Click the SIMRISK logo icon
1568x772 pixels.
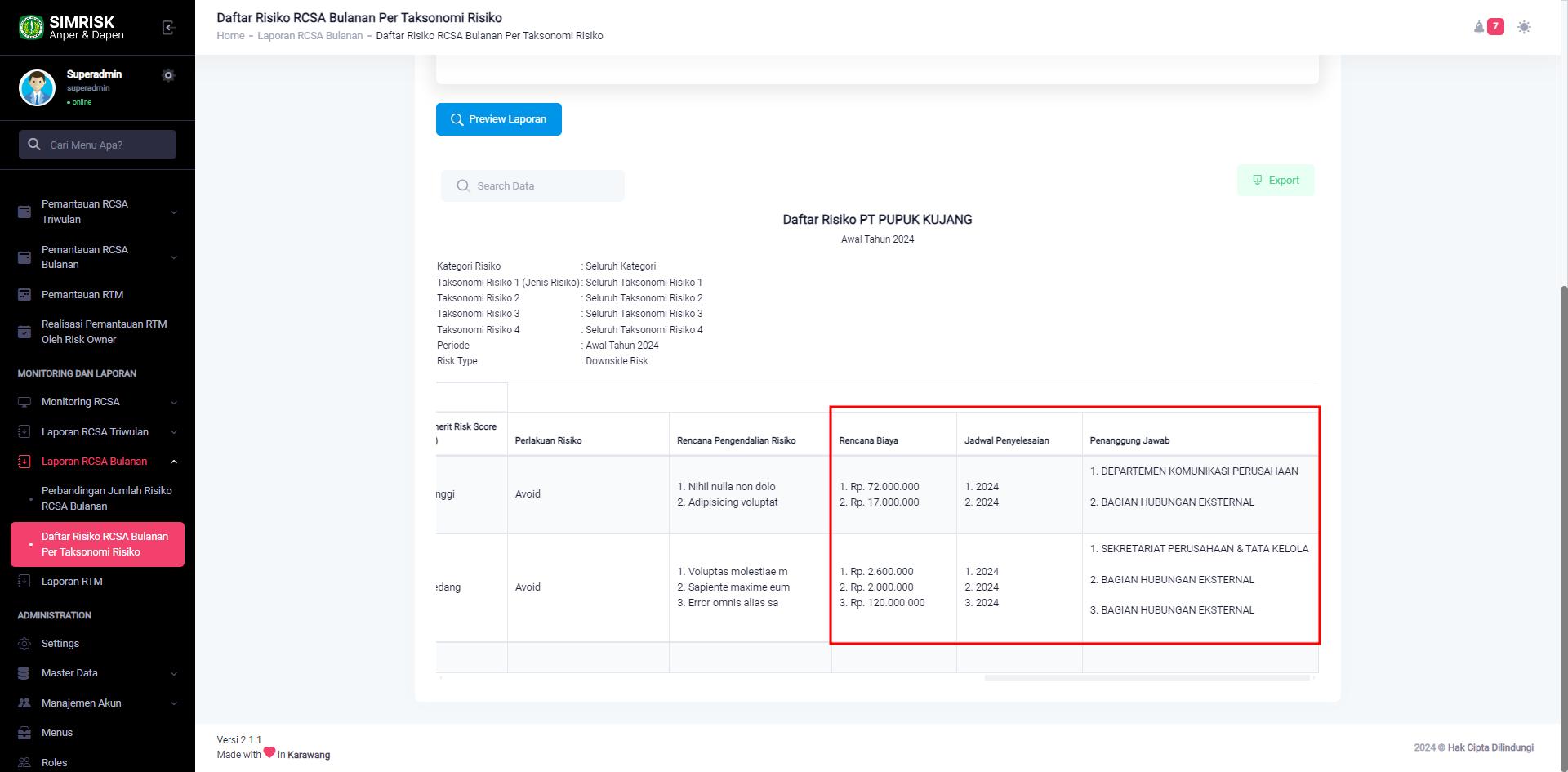31,27
